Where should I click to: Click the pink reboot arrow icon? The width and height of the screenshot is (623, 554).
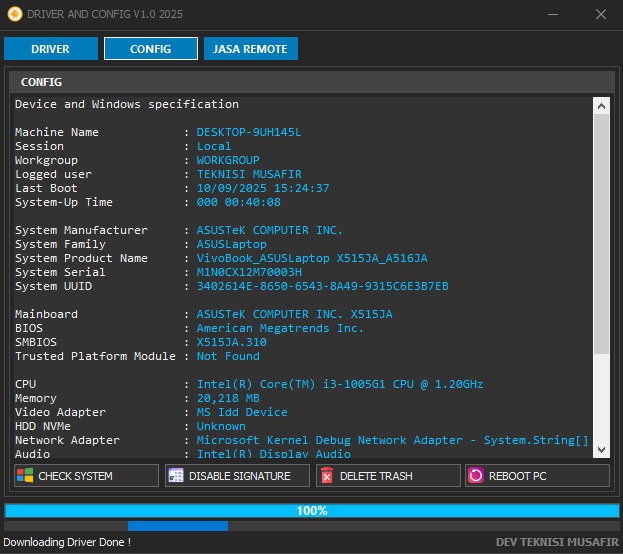(x=476, y=475)
